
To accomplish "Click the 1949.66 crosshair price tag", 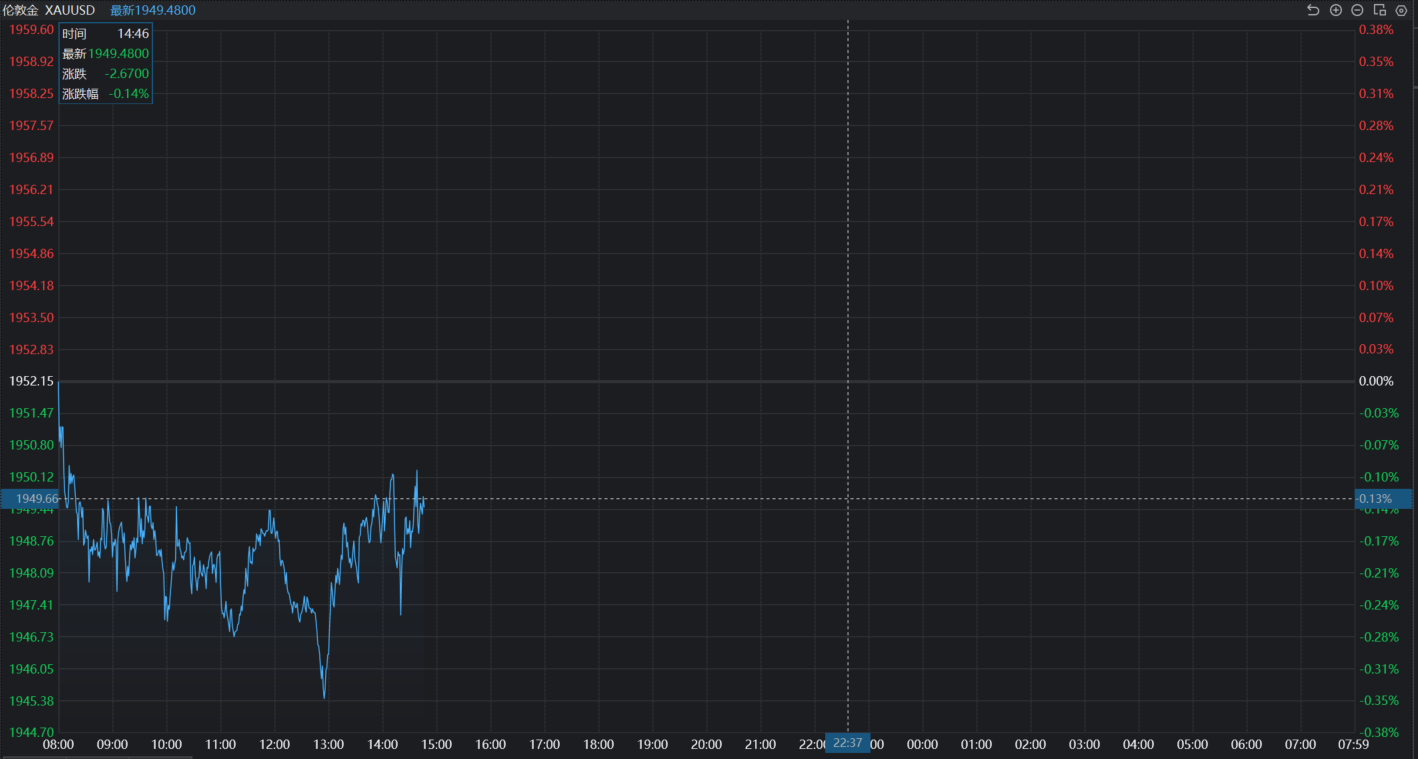I will coord(30,498).
